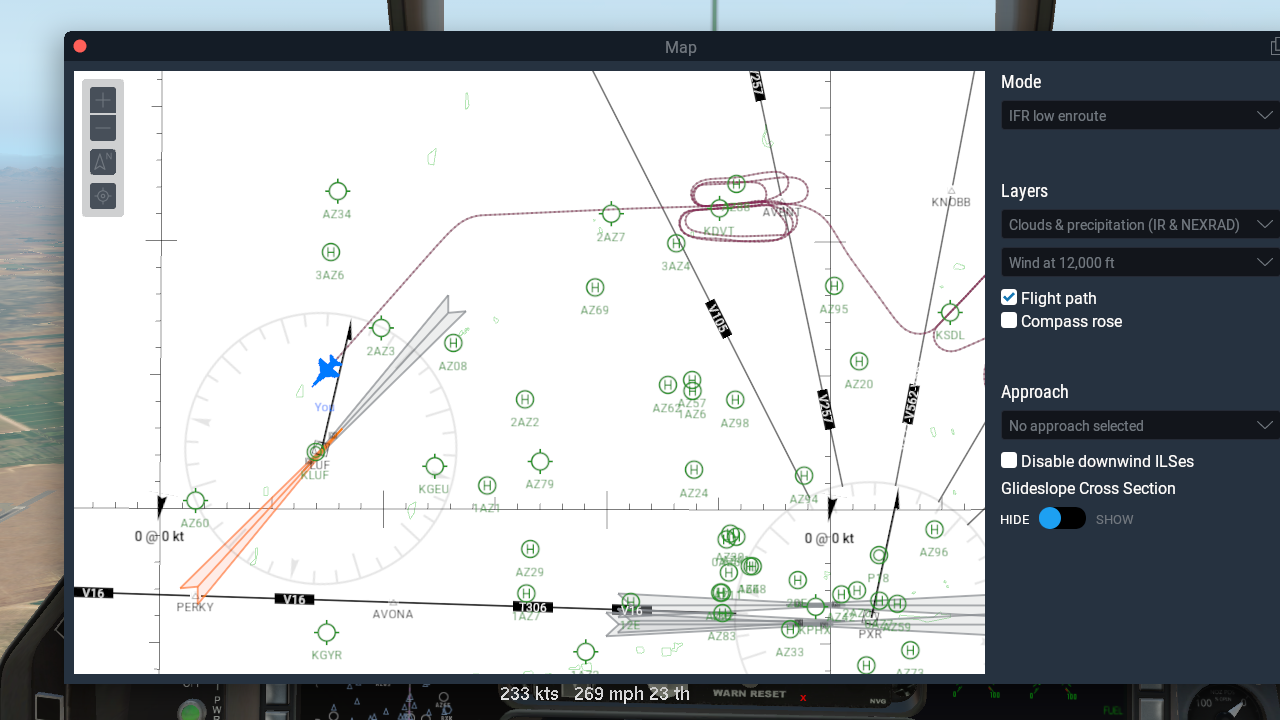Select the KSDL airport symbol

[950, 313]
